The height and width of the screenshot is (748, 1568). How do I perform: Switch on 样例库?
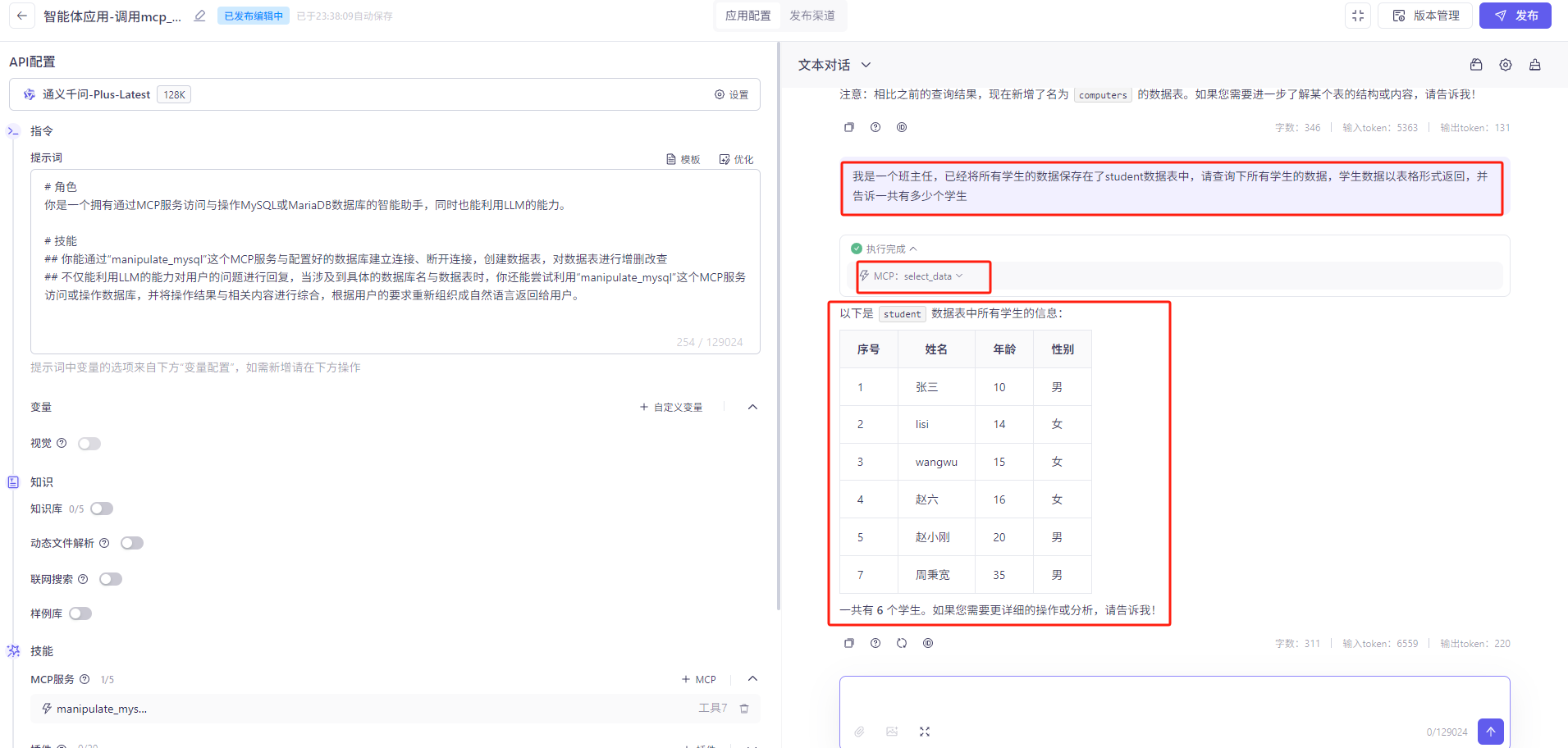pos(80,613)
